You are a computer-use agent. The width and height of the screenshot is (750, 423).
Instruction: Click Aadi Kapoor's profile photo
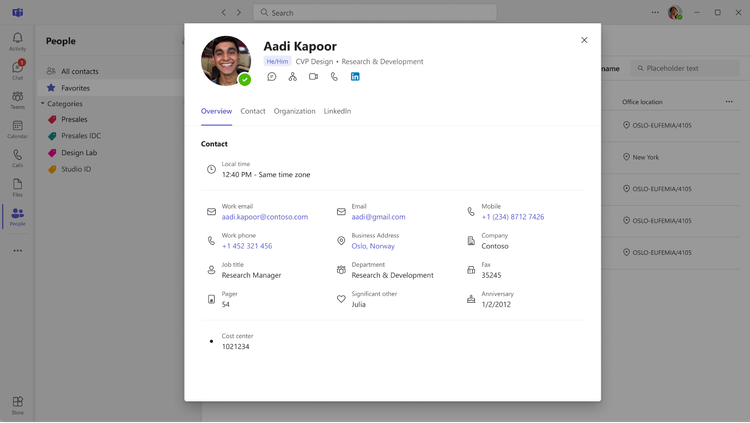226,61
